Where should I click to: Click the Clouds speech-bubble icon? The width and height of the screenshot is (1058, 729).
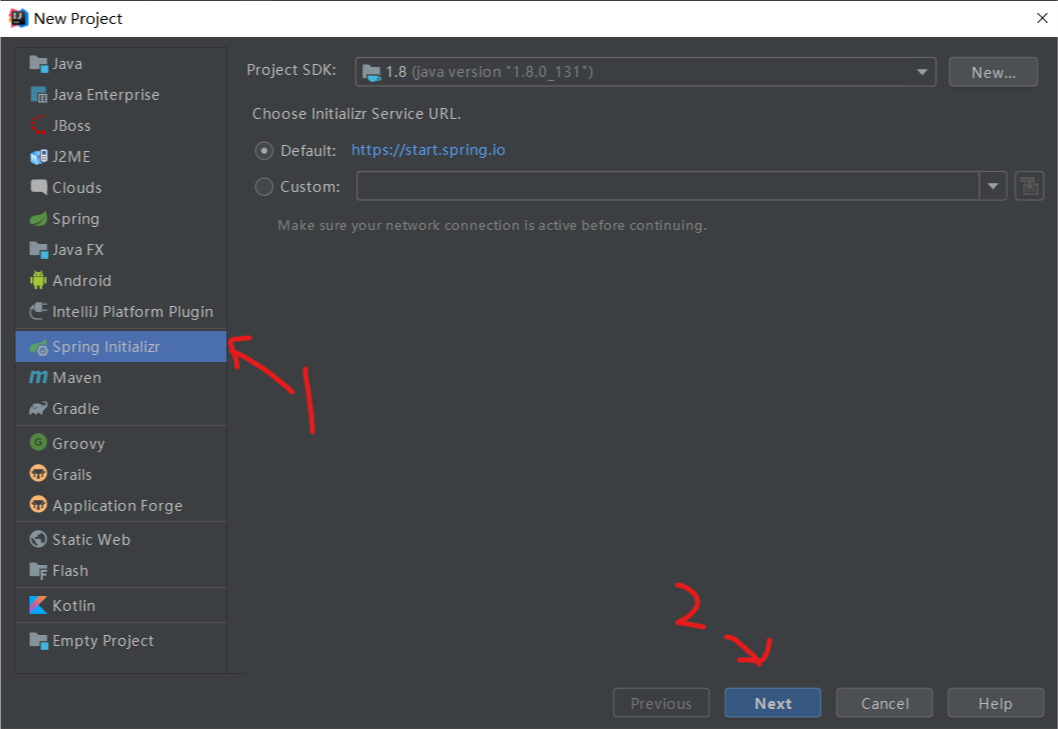click(38, 187)
